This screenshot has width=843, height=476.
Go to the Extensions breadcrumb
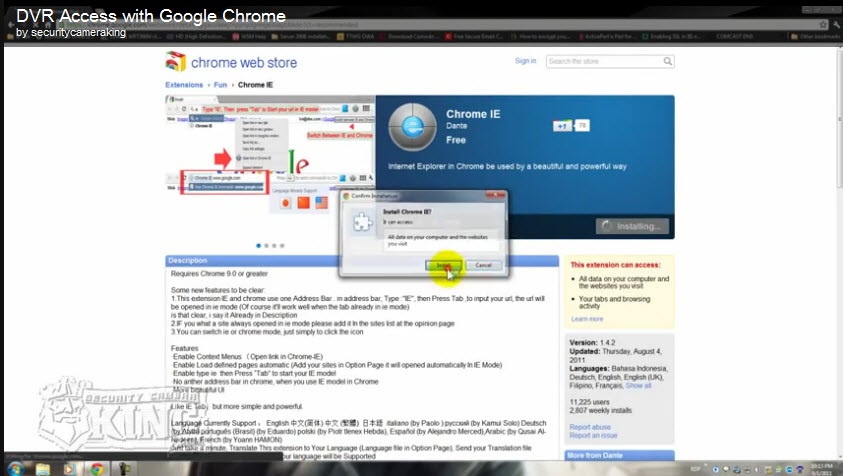[x=184, y=85]
